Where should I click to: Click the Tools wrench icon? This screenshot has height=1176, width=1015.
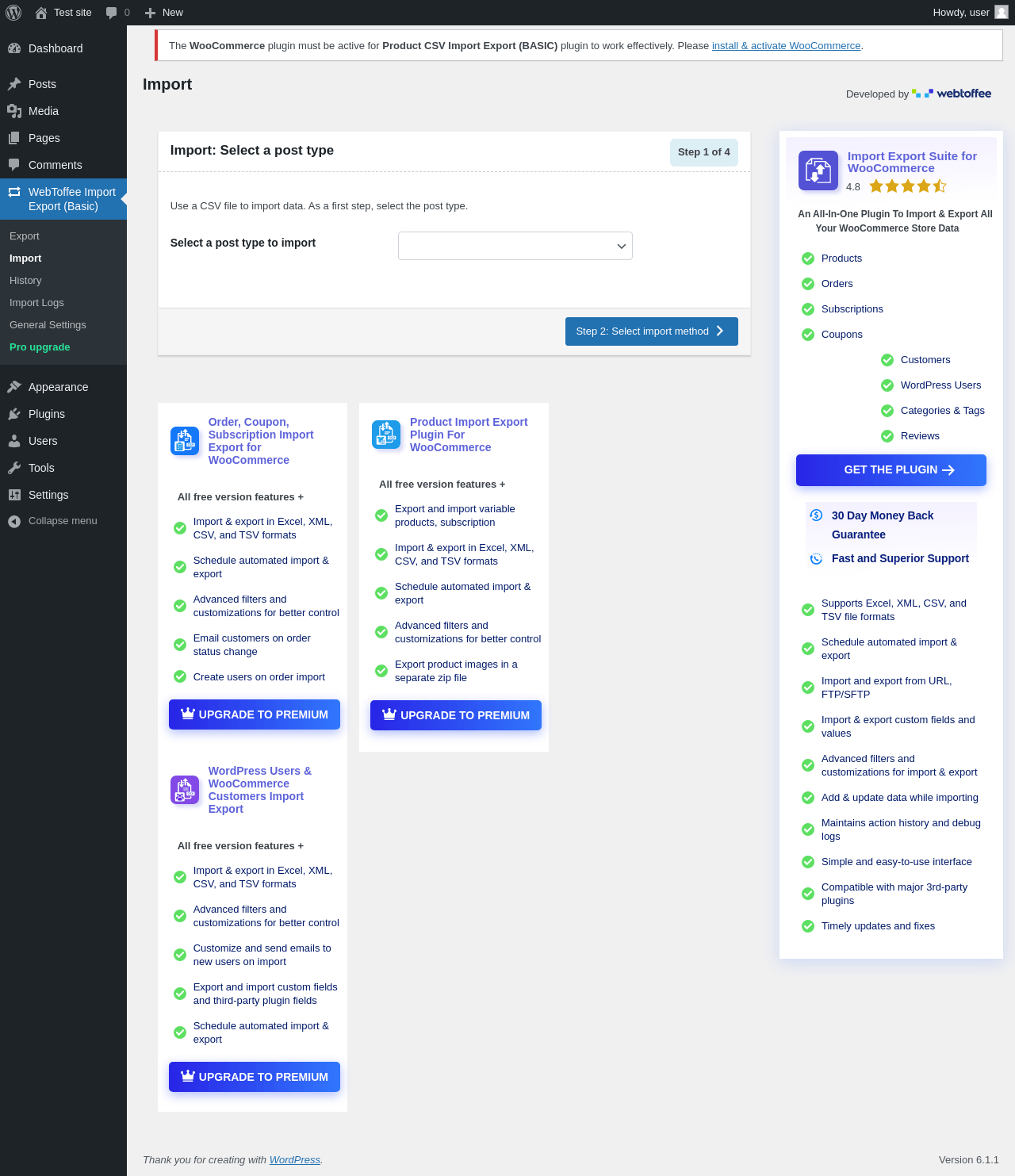tap(14, 468)
